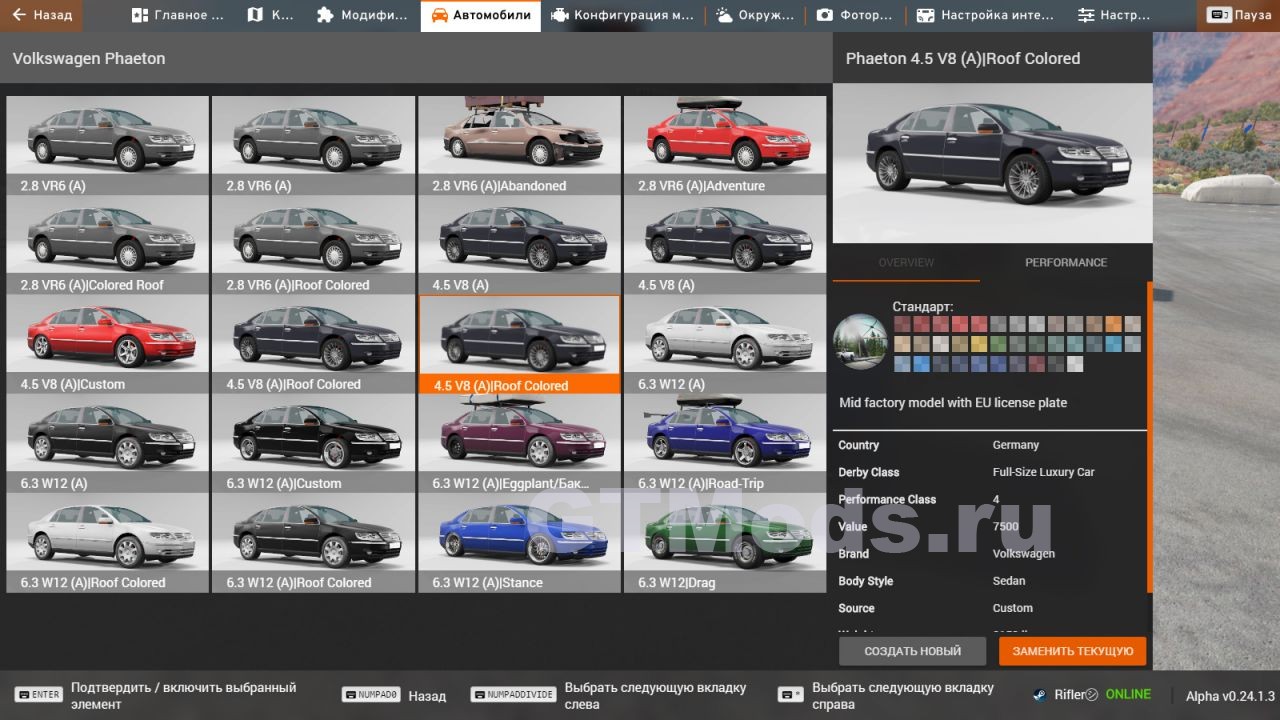
Task: Select the red 2.8 VR6 (A)|Adventure car
Action: [724, 145]
